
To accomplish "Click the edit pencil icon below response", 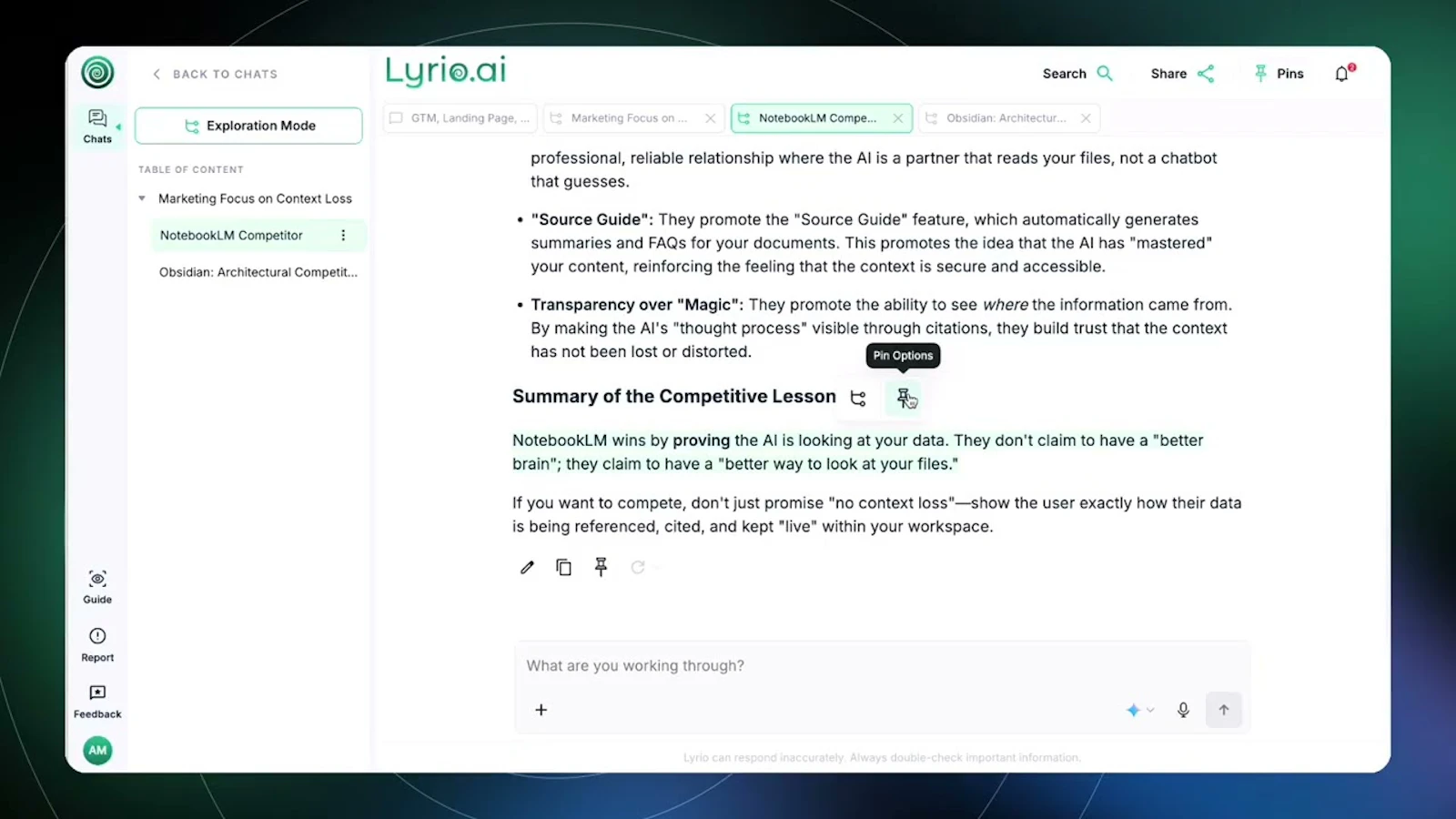I will click(x=527, y=568).
